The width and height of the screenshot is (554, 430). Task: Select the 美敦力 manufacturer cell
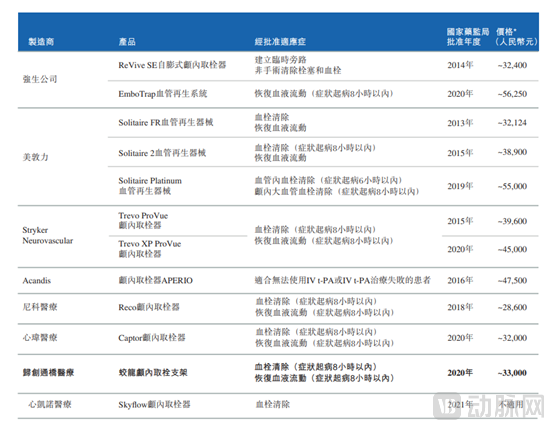35,157
